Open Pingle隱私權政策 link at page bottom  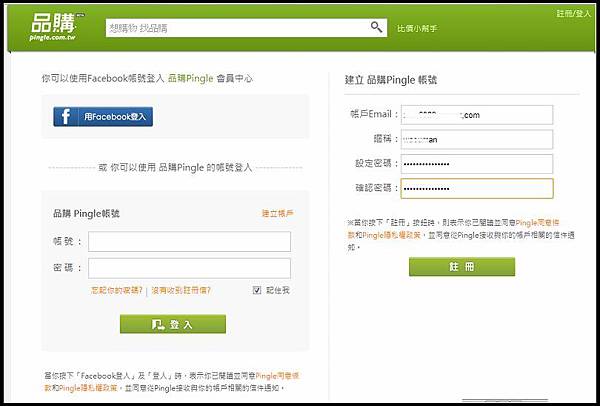(88, 388)
